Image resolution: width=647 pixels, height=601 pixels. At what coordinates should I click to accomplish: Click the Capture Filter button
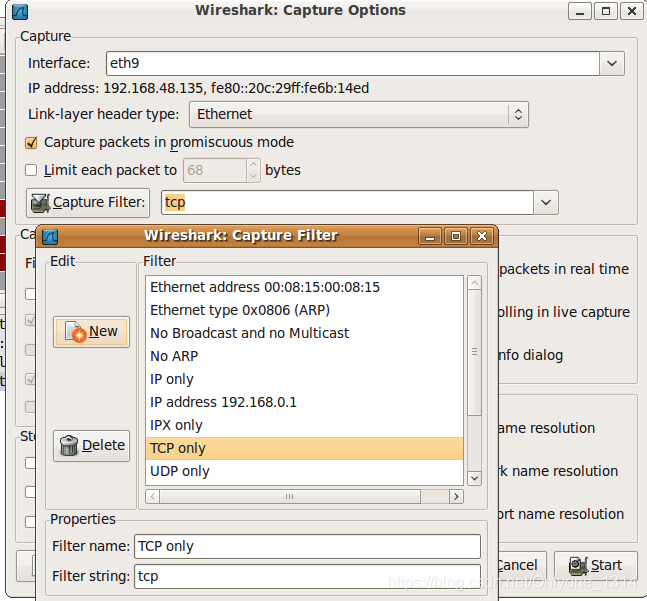coord(88,203)
